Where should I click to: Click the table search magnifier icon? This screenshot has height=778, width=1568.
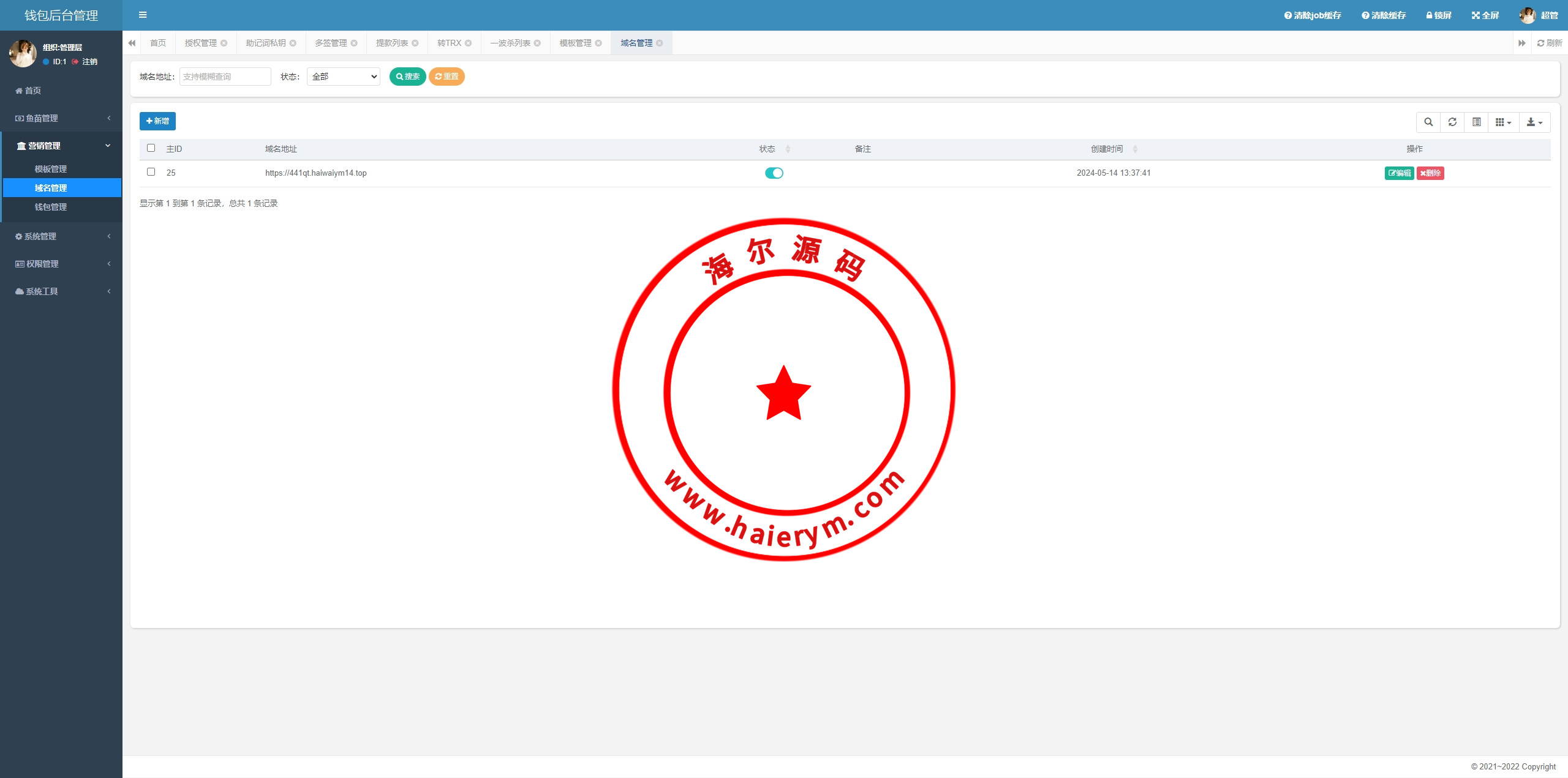1428,122
